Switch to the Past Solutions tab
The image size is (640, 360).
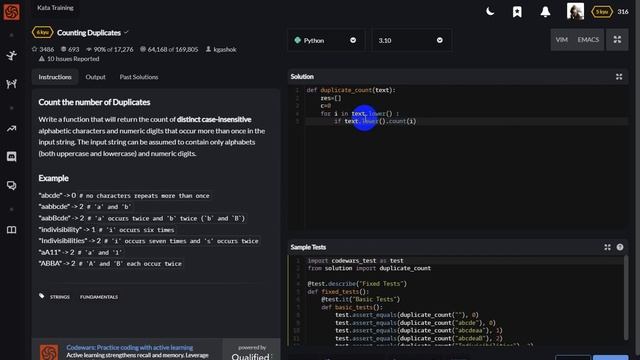coord(139,77)
